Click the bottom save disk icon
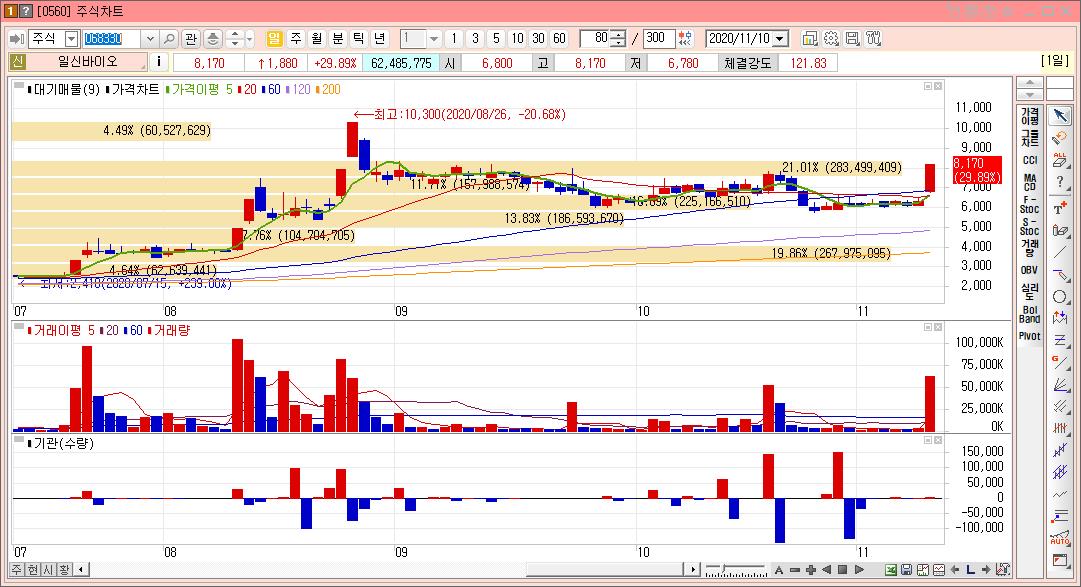The width and height of the screenshot is (1081, 587). [907, 570]
